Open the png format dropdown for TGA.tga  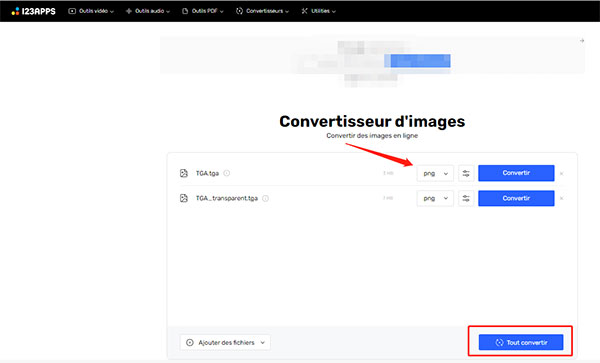435,173
